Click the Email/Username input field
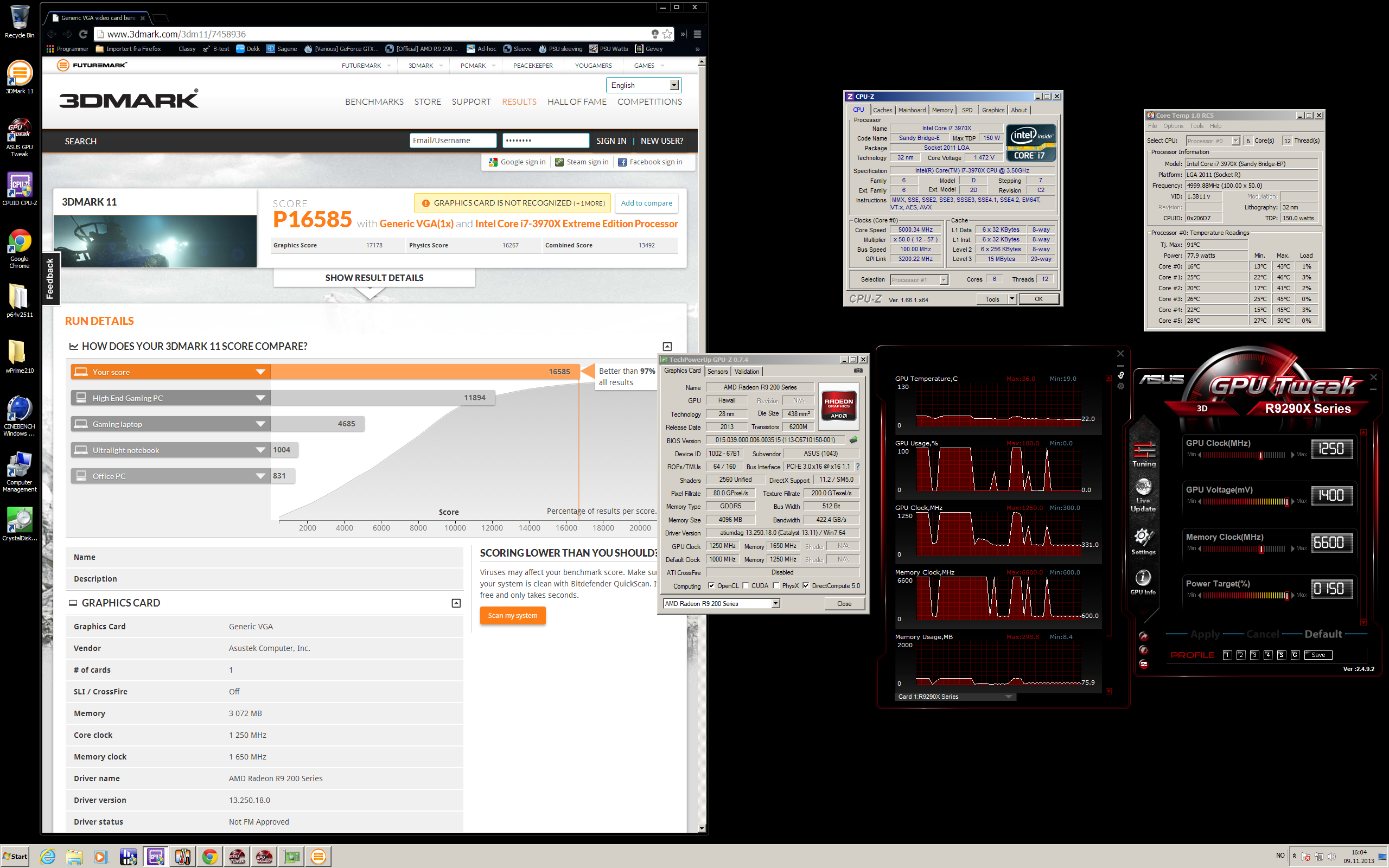The image size is (1389, 868). (x=453, y=141)
